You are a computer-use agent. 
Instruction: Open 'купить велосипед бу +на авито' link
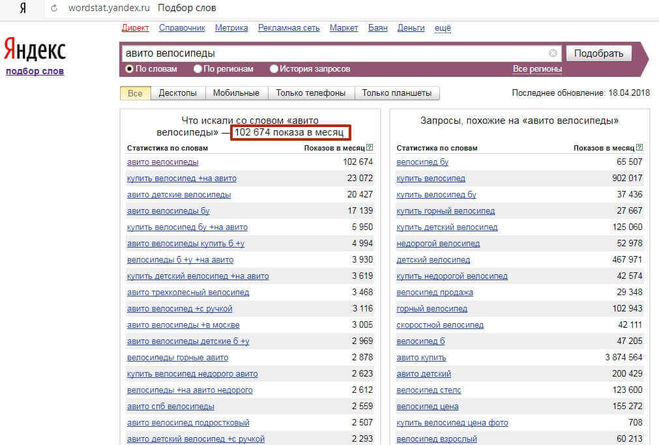(187, 227)
